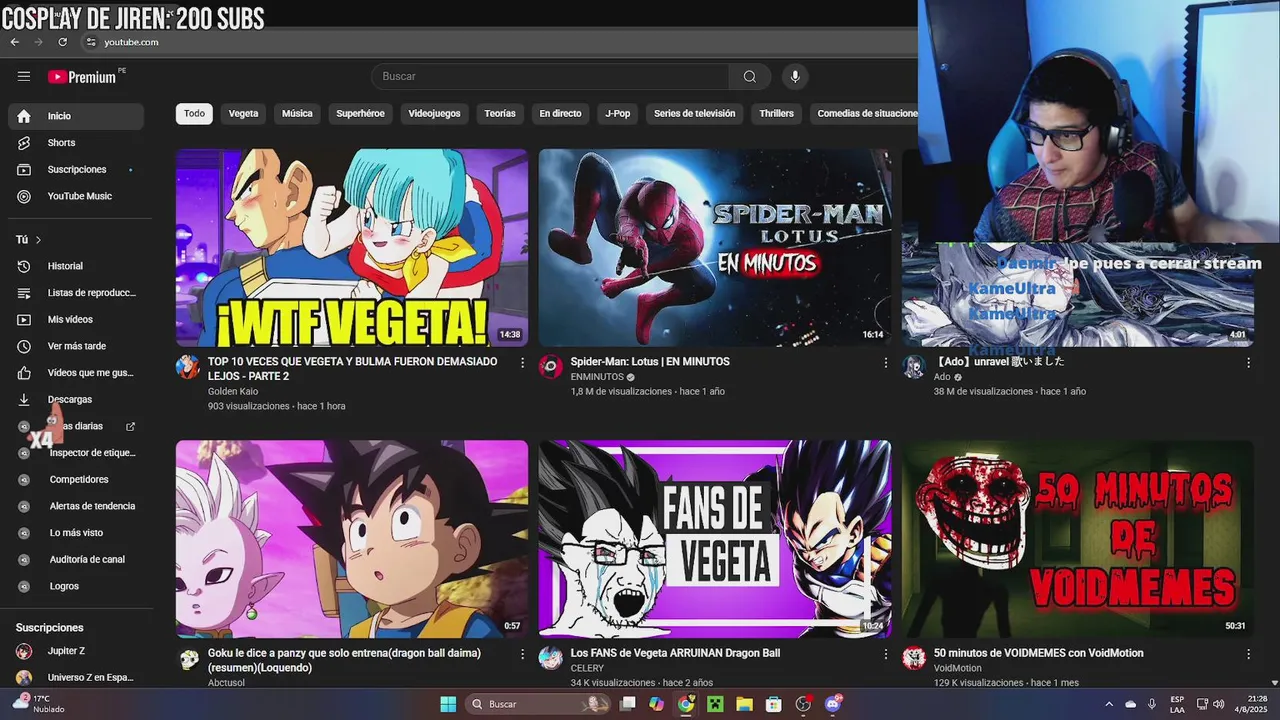Image resolution: width=1280 pixels, height=720 pixels.
Task: Open Listas de reproducción in sidebar
Action: 76,293
